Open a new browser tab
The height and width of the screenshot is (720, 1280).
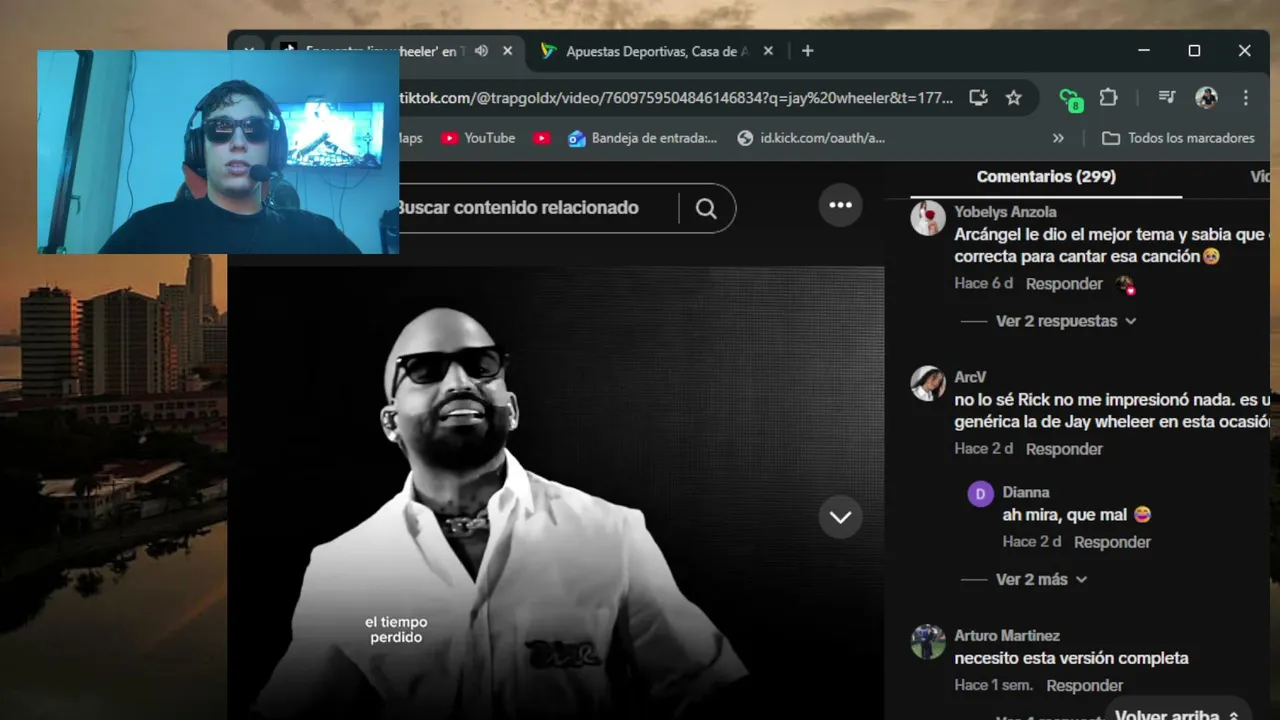click(x=807, y=51)
